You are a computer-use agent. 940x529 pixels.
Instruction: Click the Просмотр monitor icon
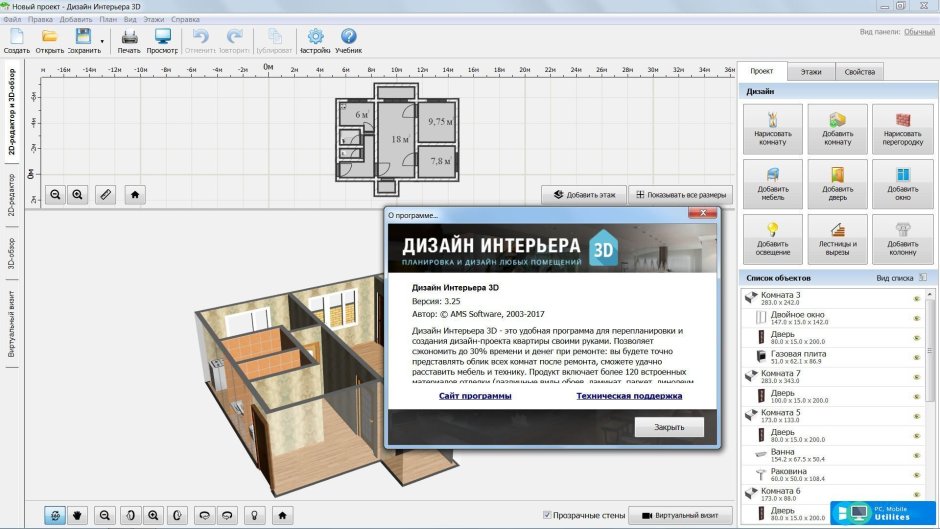(162, 37)
